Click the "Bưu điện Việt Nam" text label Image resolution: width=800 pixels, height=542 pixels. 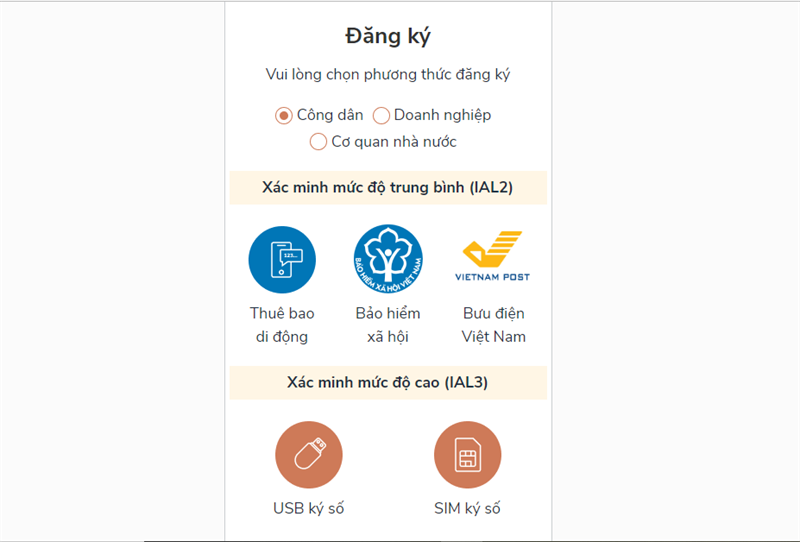pos(493,325)
